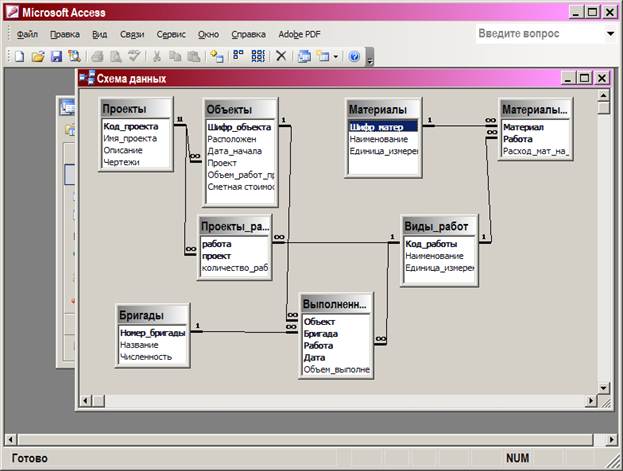Select the Чертежи field in Проекты
This screenshot has height=471, width=623.
(121, 162)
